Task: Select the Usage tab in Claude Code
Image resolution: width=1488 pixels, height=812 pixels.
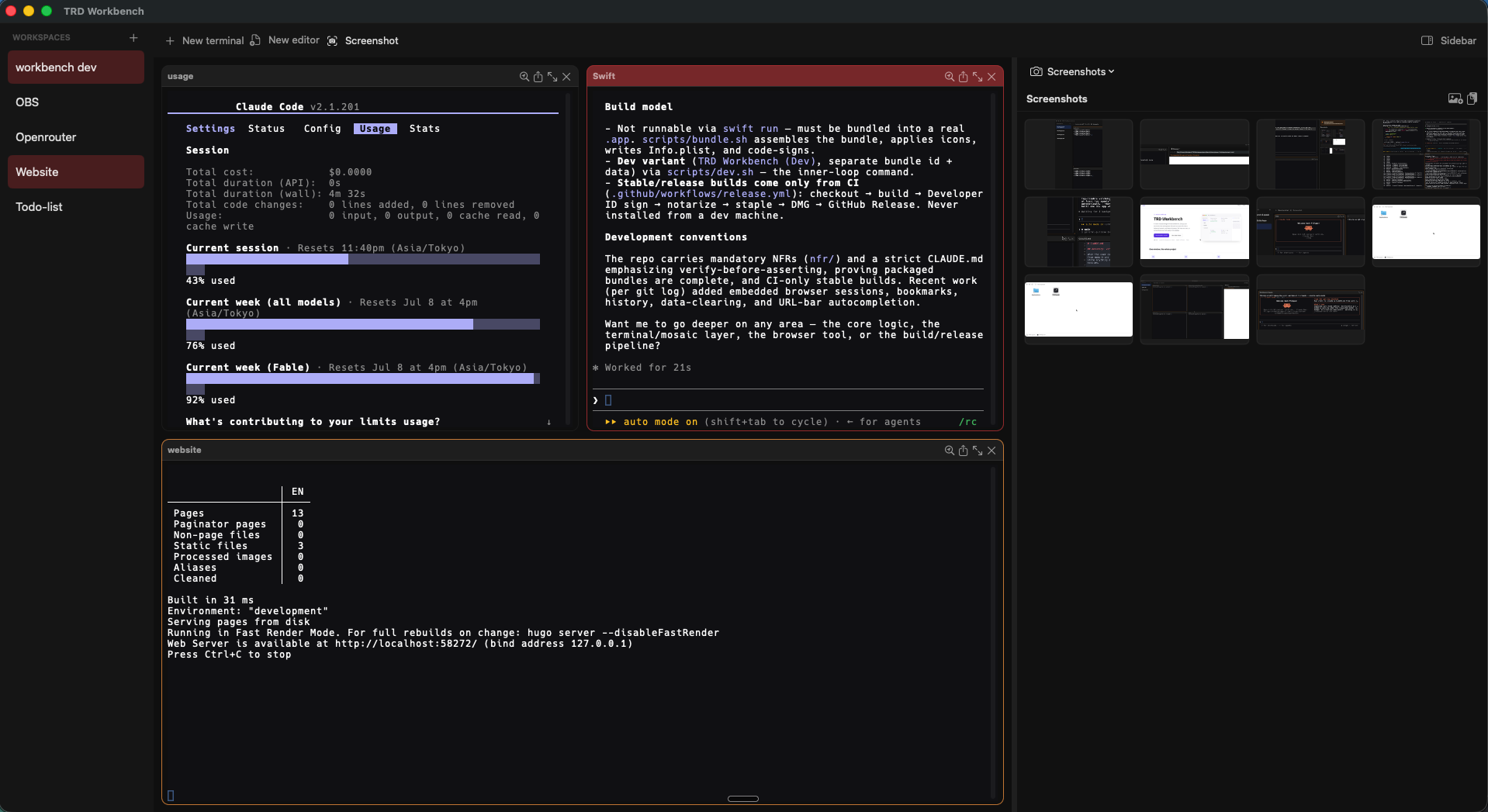Action: click(x=375, y=129)
